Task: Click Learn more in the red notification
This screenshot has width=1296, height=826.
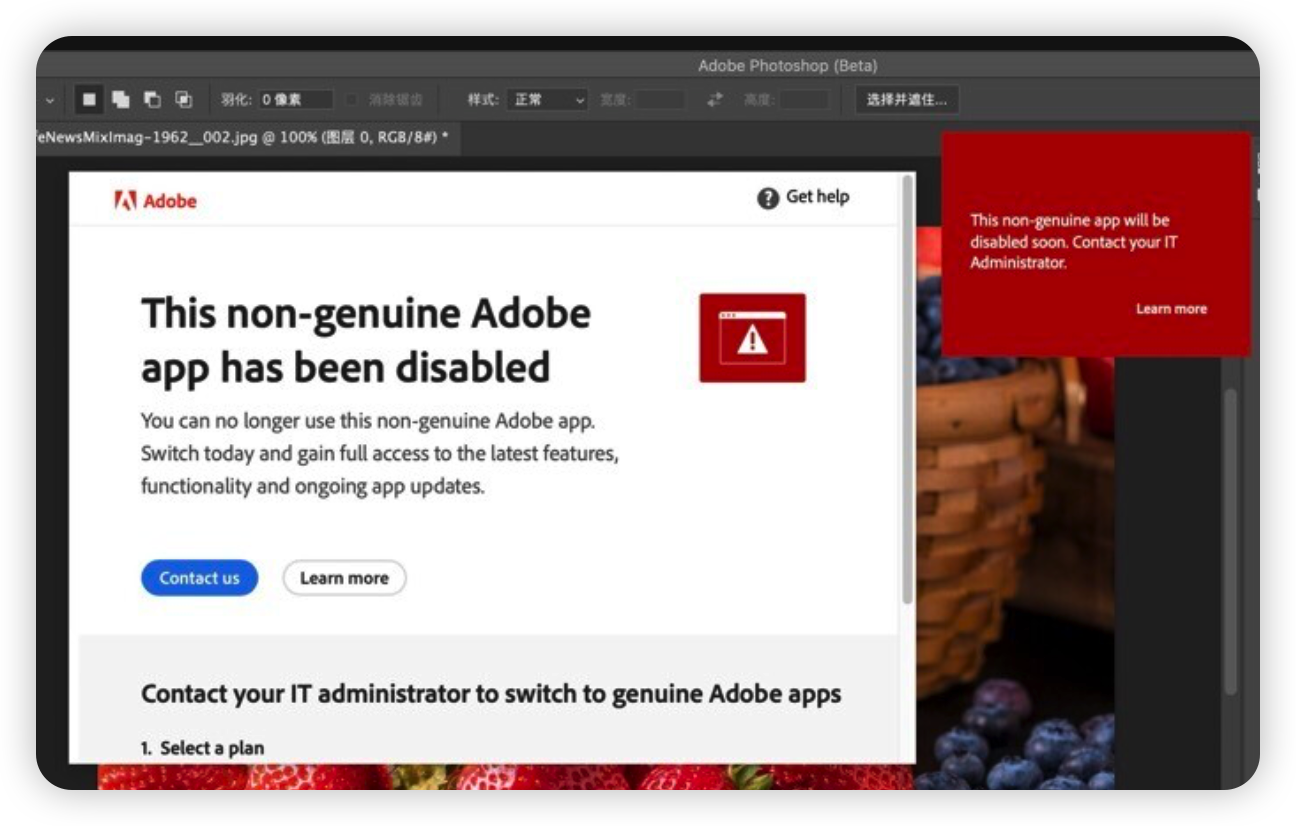Action: coord(1171,309)
